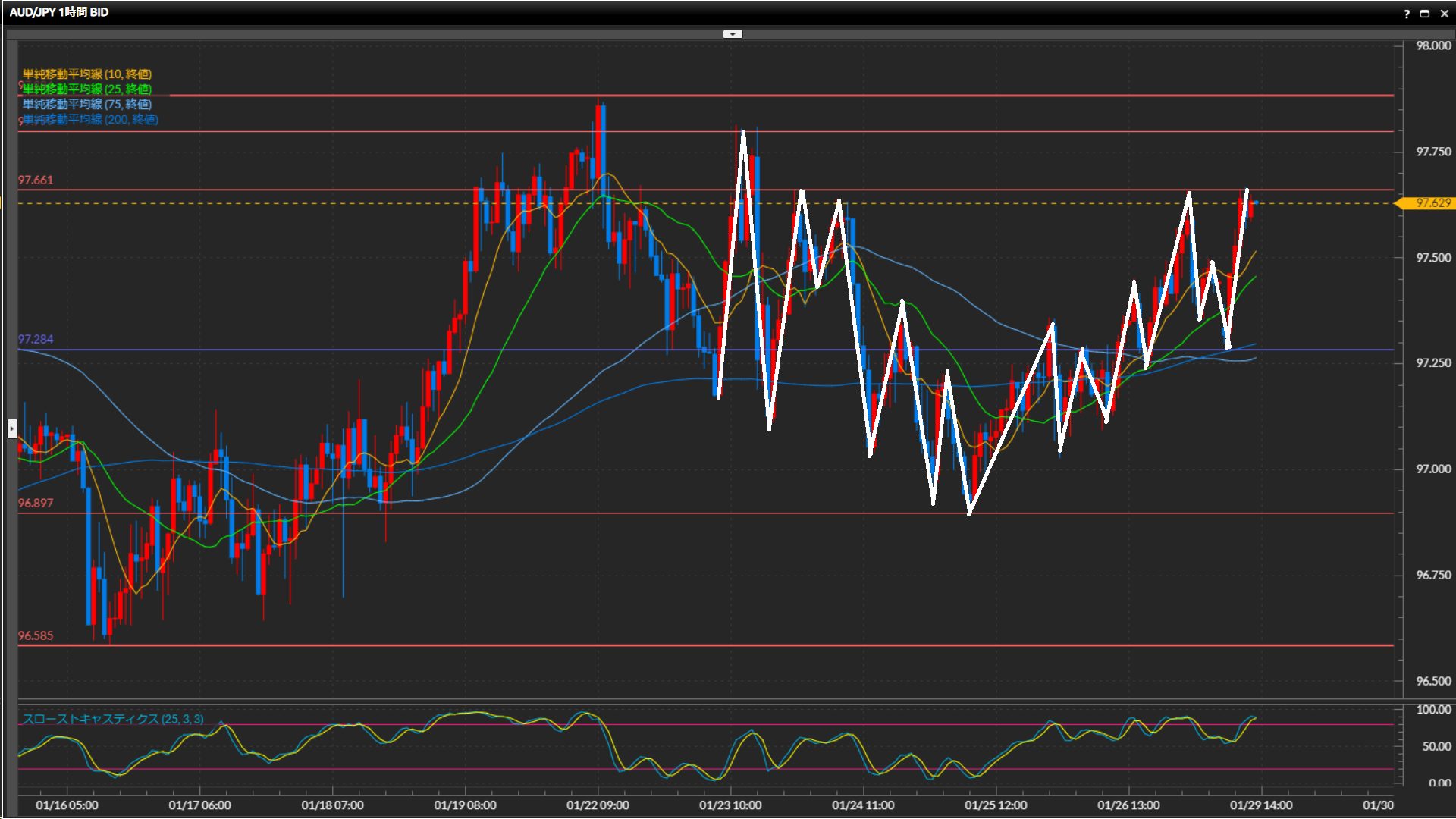Maximize the AUD/JPY chart window
Viewport: 1456px width, 819px height.
click(x=1425, y=14)
